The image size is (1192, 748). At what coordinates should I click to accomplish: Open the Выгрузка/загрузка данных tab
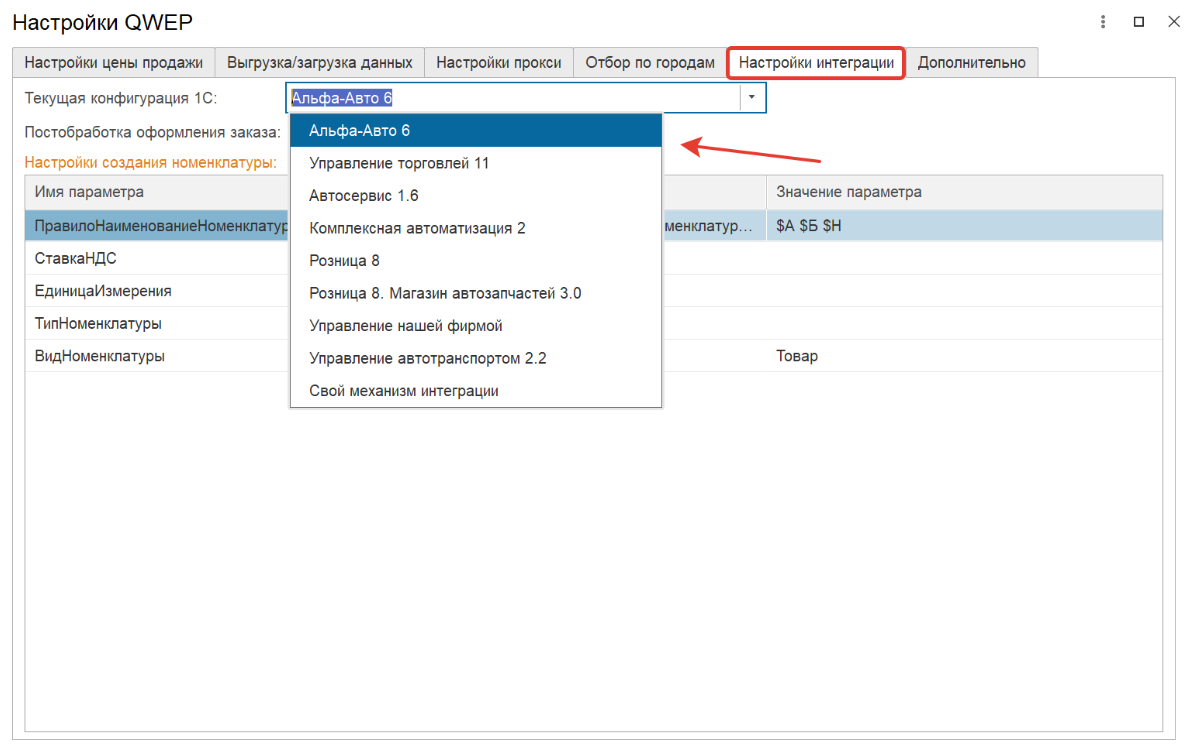tap(319, 62)
